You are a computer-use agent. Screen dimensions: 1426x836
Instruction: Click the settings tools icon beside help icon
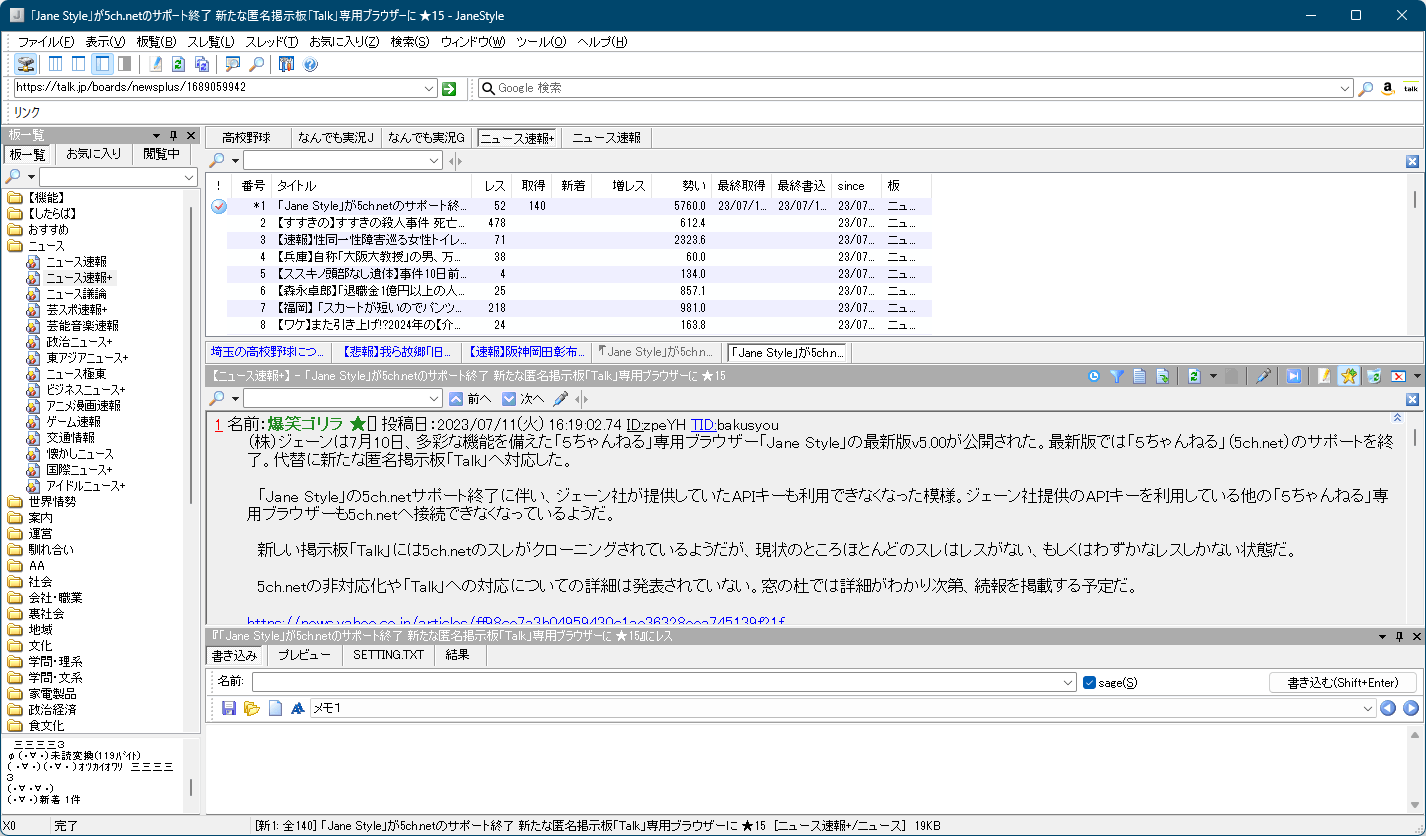(287, 64)
